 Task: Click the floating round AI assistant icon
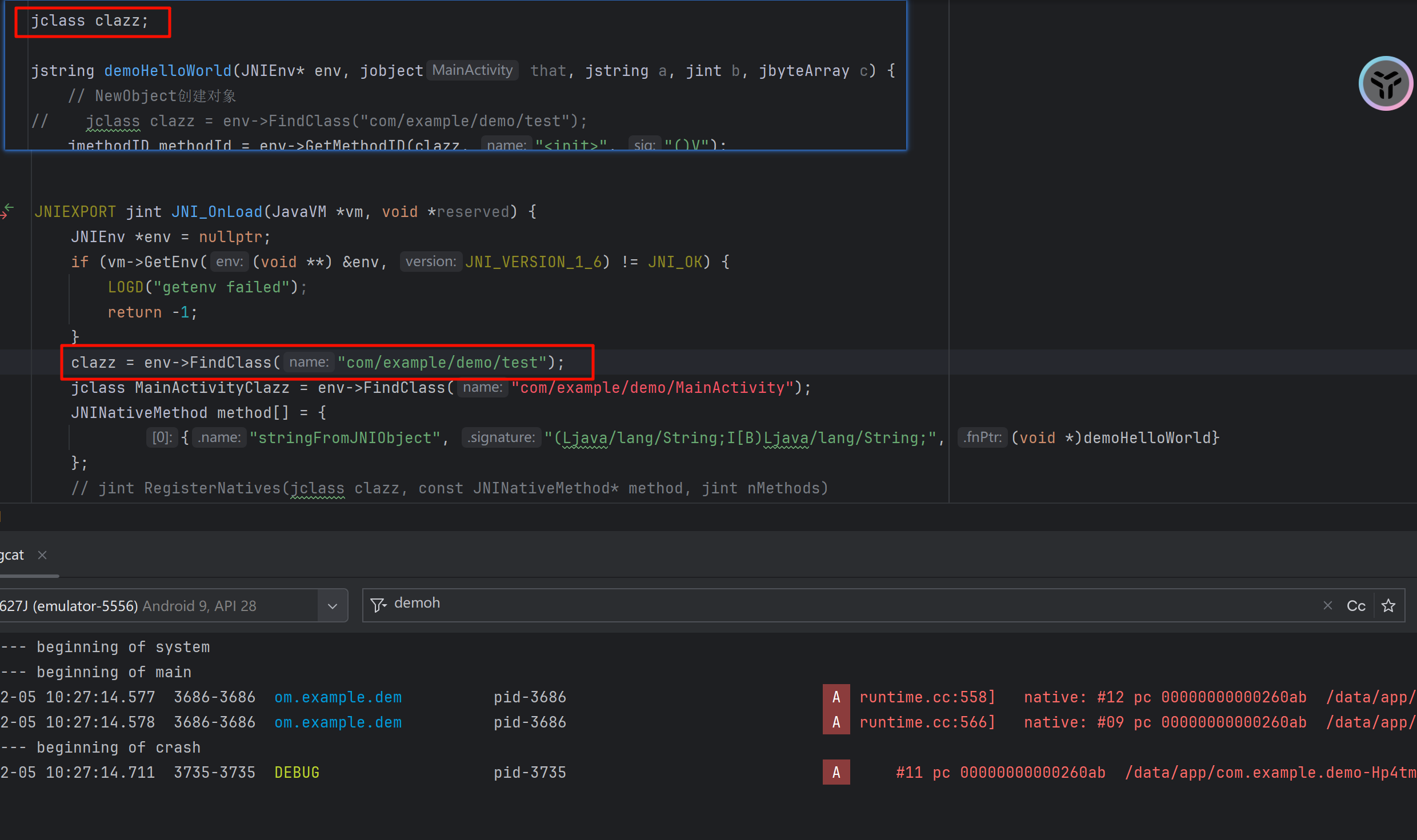[1386, 84]
